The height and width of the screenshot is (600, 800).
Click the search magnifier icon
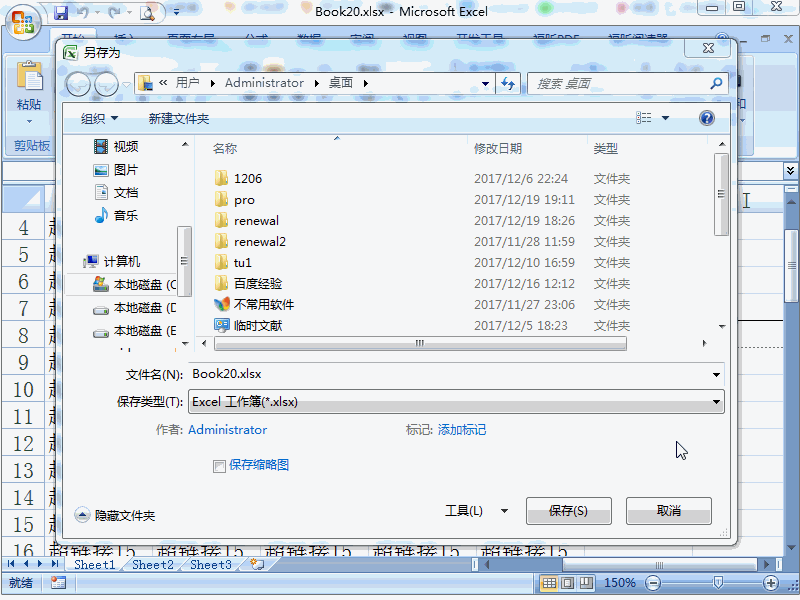coord(716,83)
